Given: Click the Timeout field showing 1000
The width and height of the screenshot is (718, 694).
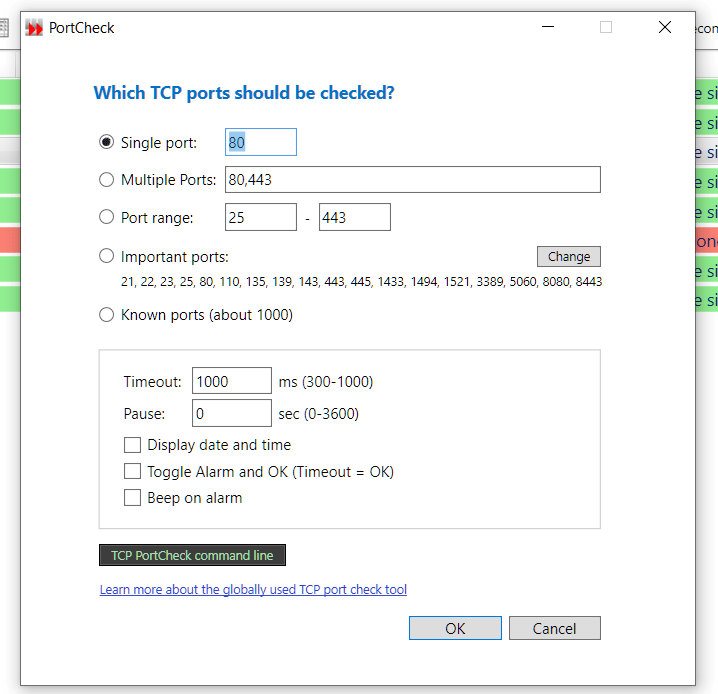Looking at the screenshot, I should (x=232, y=380).
